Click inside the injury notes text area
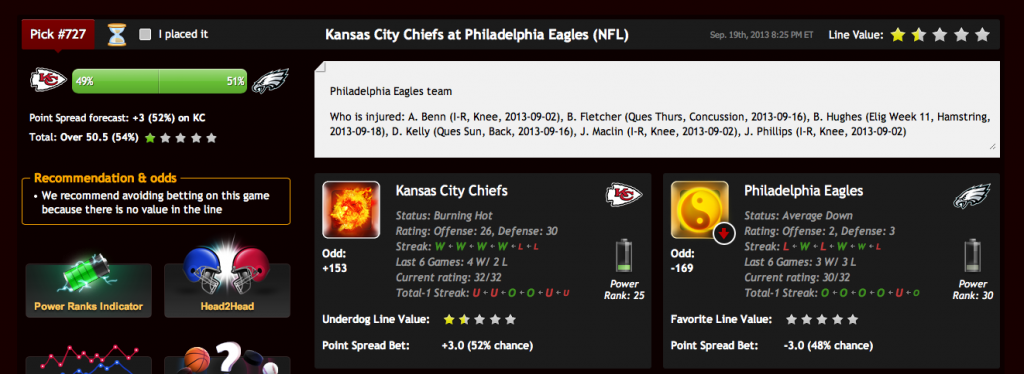The height and width of the screenshot is (374, 1024). click(x=657, y=110)
